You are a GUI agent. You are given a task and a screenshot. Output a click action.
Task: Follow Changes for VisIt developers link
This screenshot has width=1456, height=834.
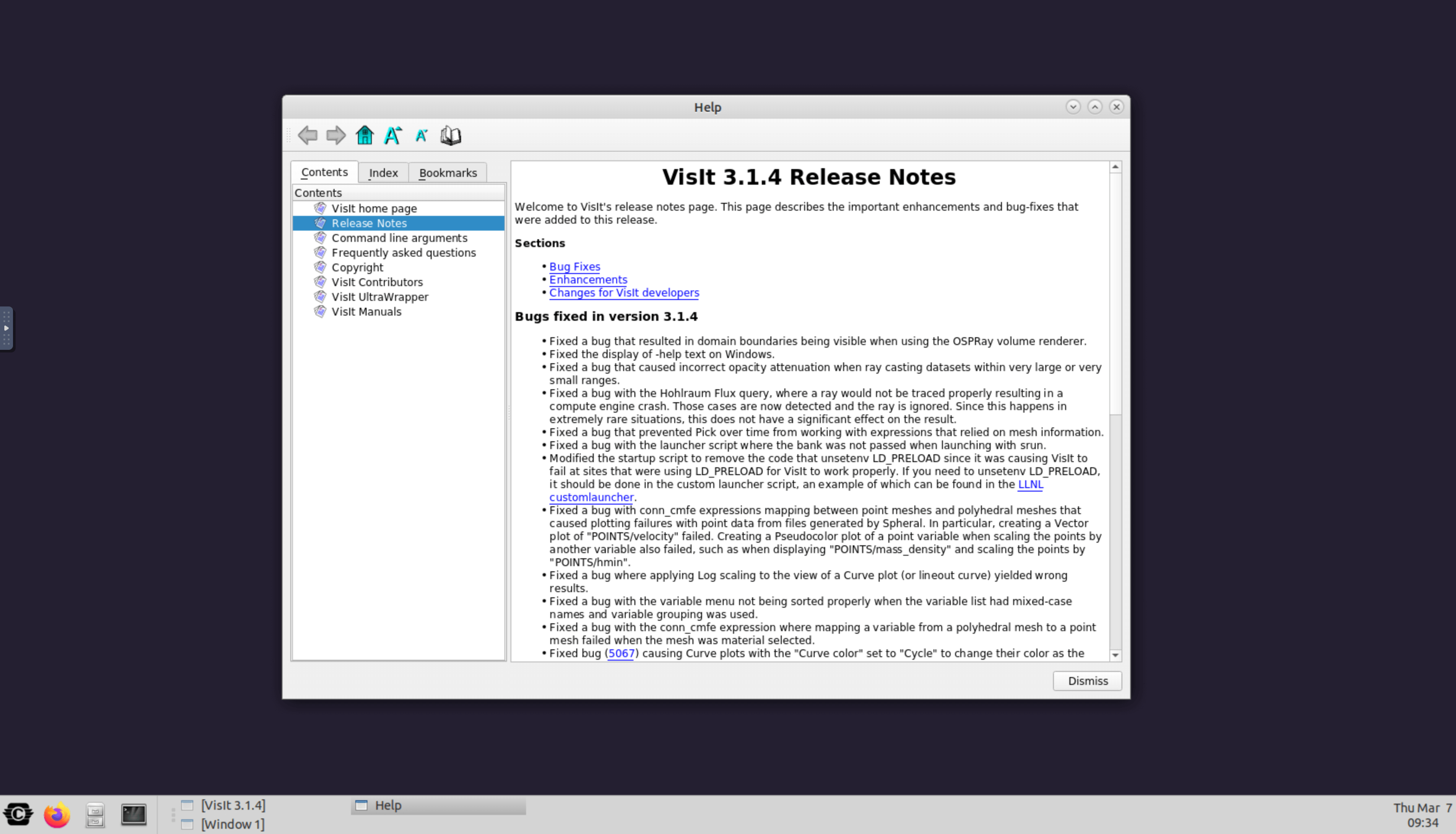(x=624, y=293)
